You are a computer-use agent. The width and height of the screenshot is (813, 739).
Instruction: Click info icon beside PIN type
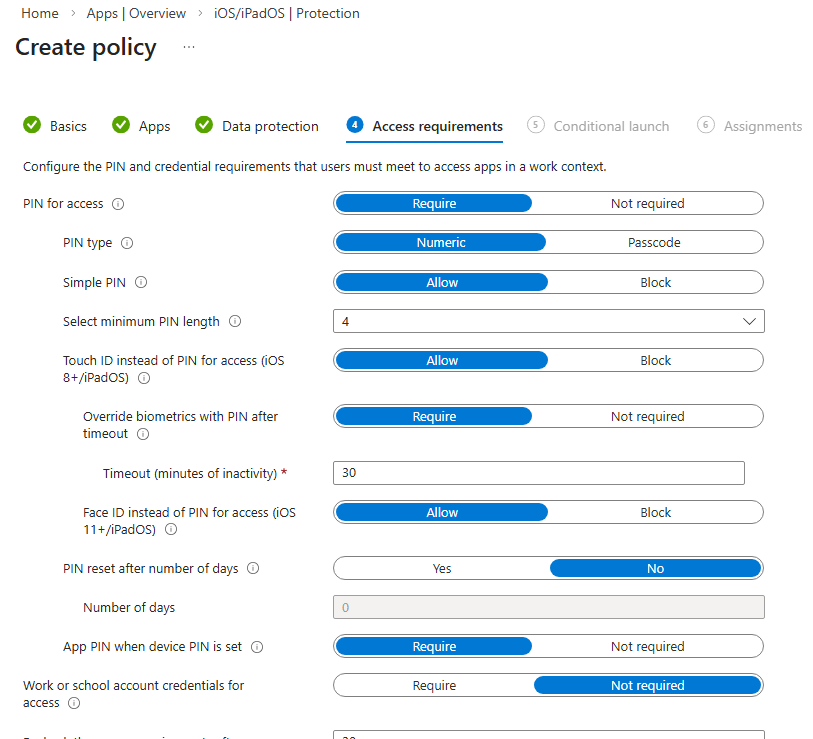point(127,243)
